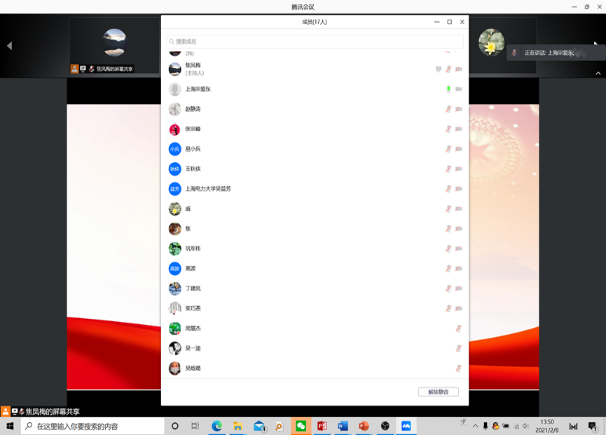Screen dimensions: 606x435
Task: Open the taskbar clock and calendar
Action: click(547, 426)
